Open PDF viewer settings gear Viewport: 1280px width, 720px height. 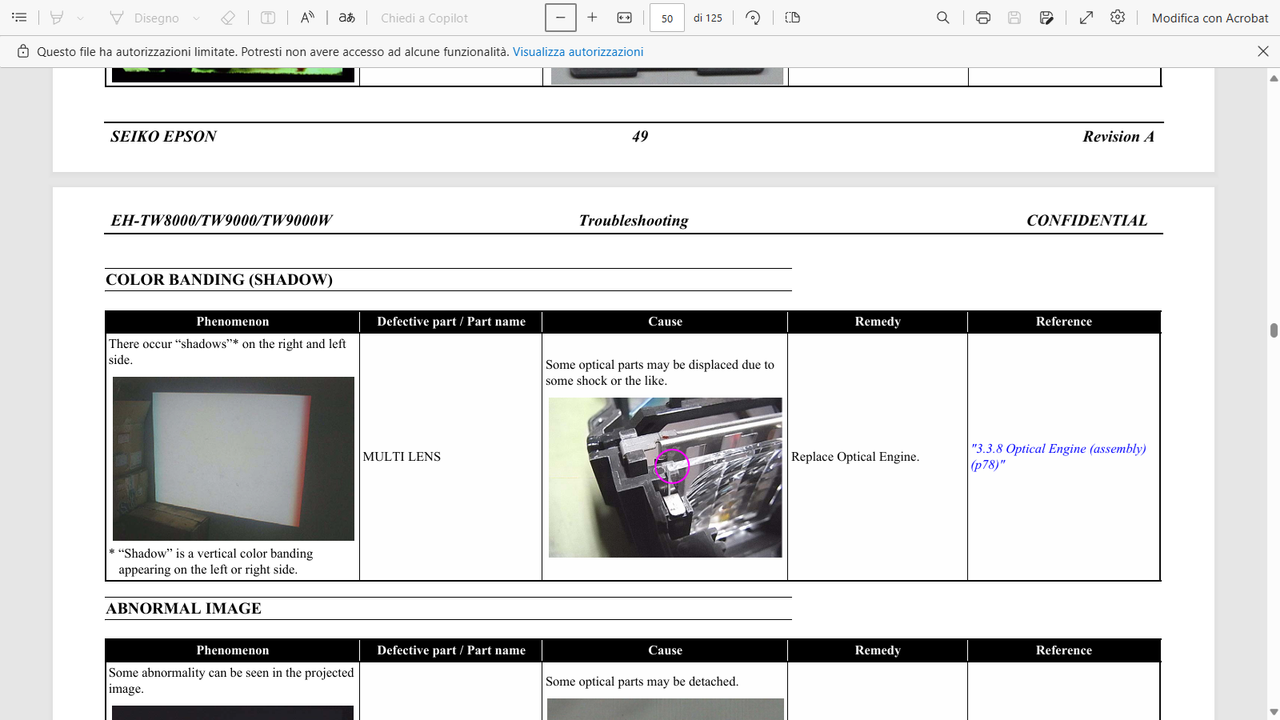click(1118, 18)
